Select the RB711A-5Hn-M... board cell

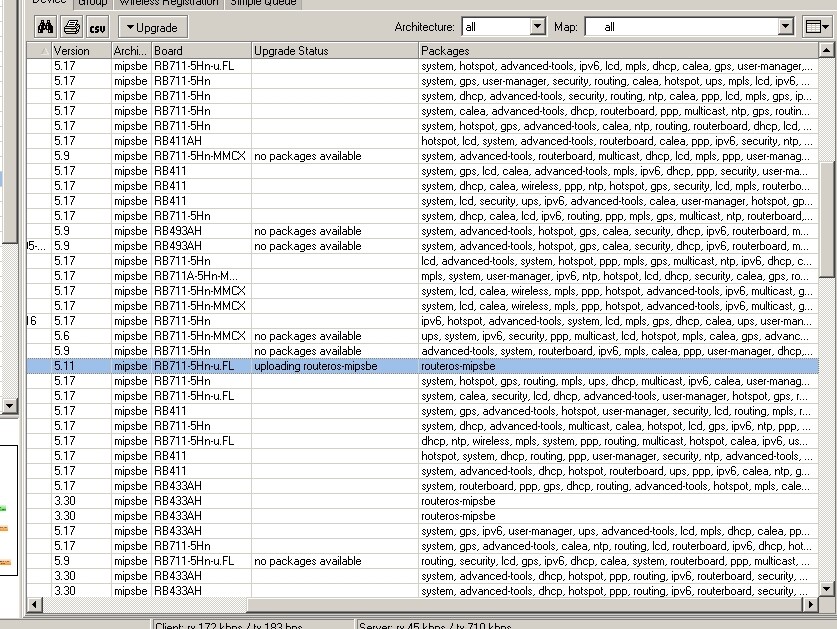[201, 276]
